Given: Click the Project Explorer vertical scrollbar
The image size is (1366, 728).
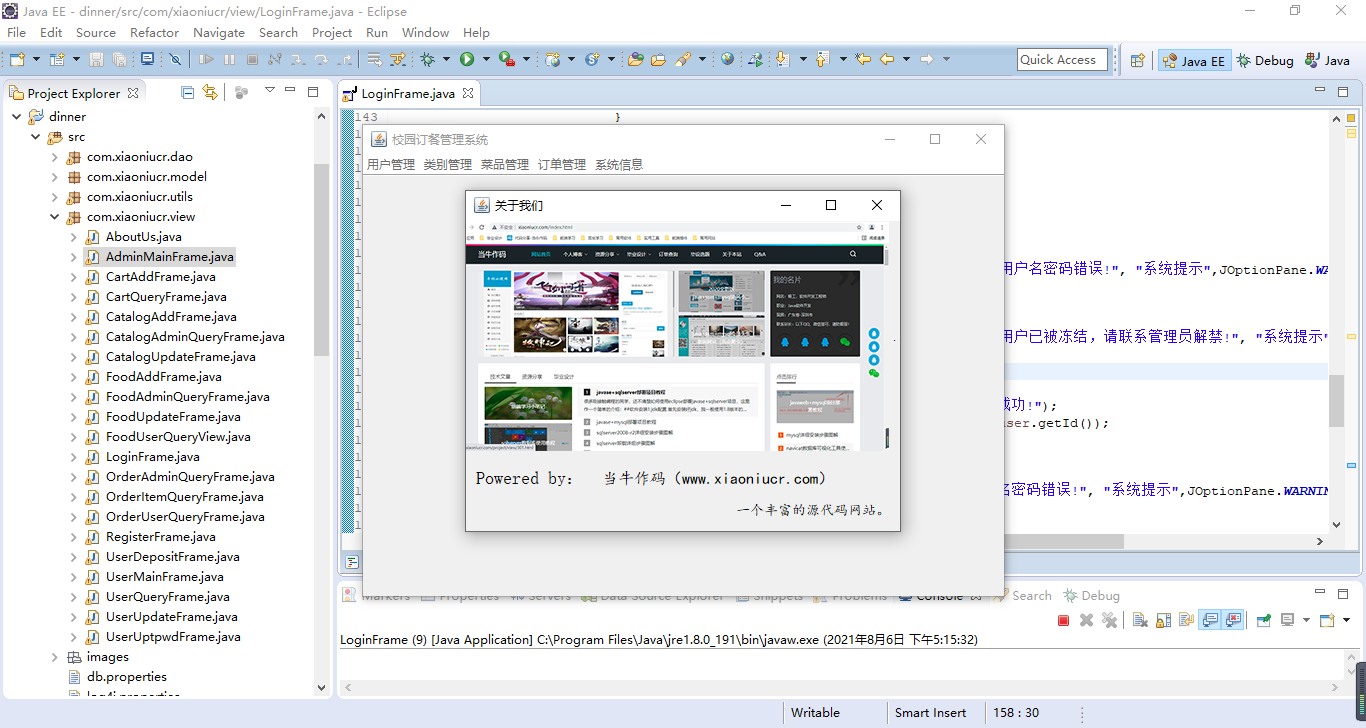Looking at the screenshot, I should (321, 260).
